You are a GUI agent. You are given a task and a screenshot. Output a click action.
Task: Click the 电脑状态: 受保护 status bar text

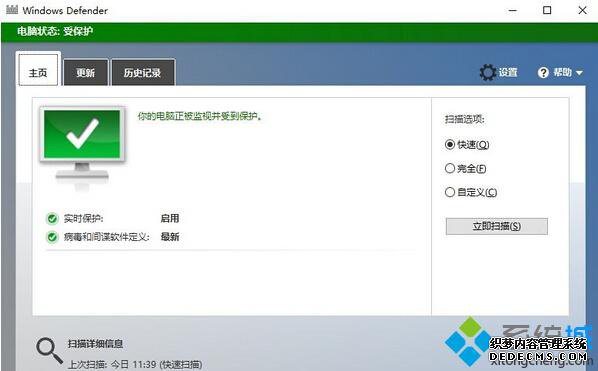[x=55, y=31]
